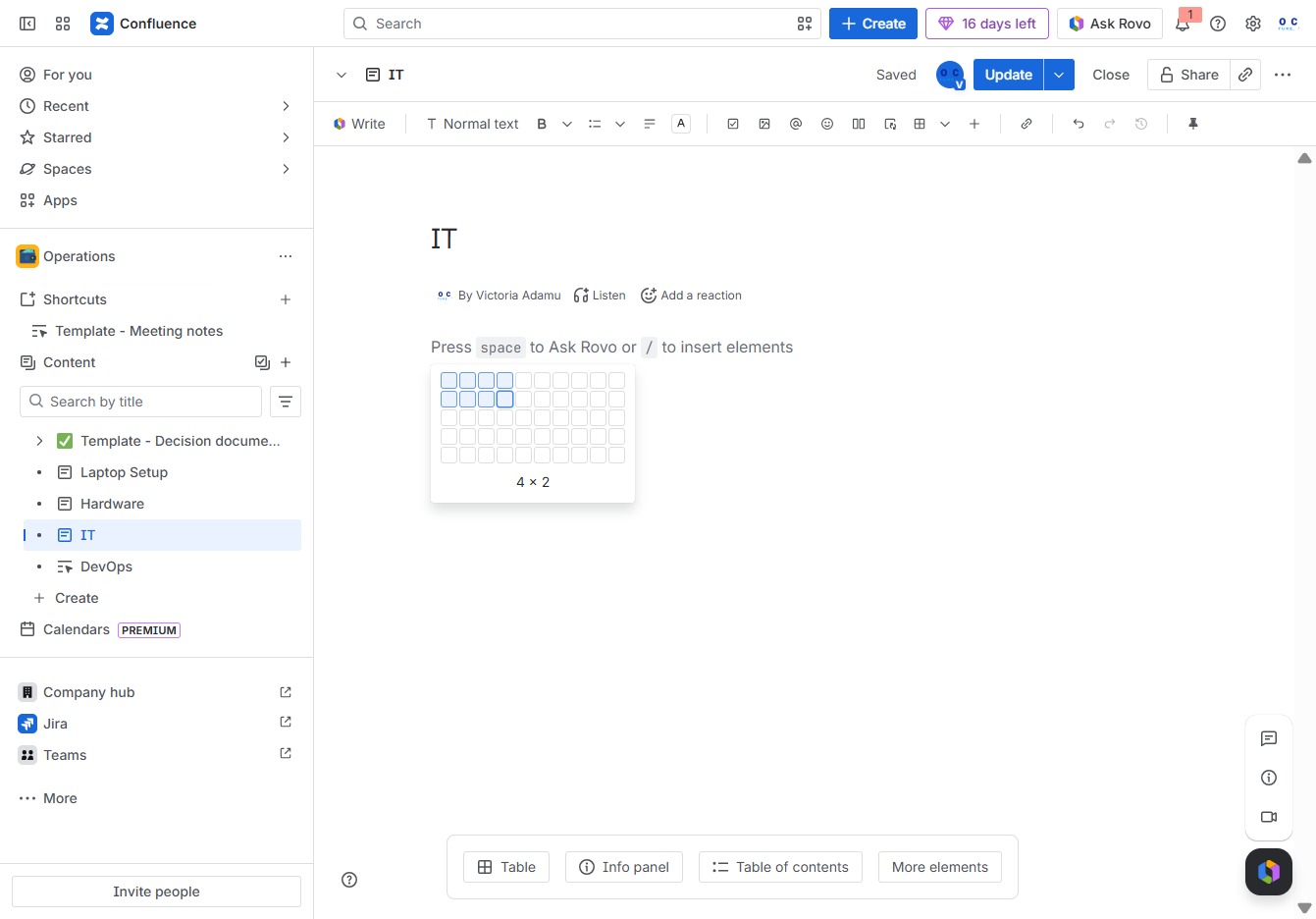Redo the last edit

[1110, 124]
